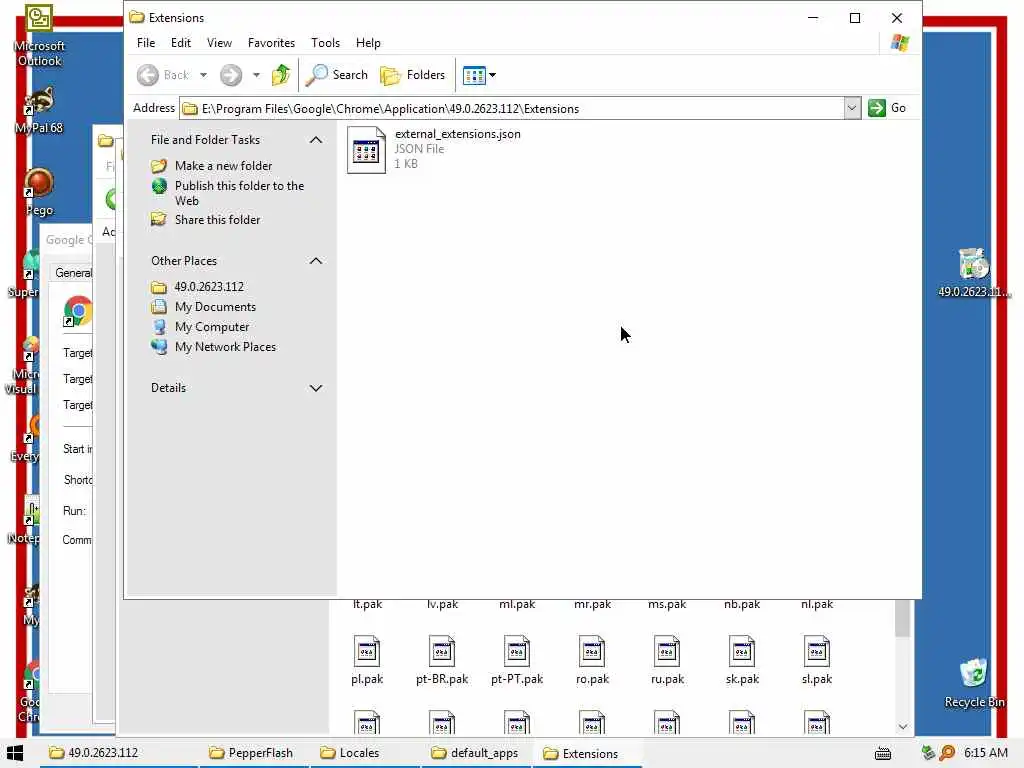Expand the Details section
The image size is (1024, 768).
pyautogui.click(x=315, y=388)
